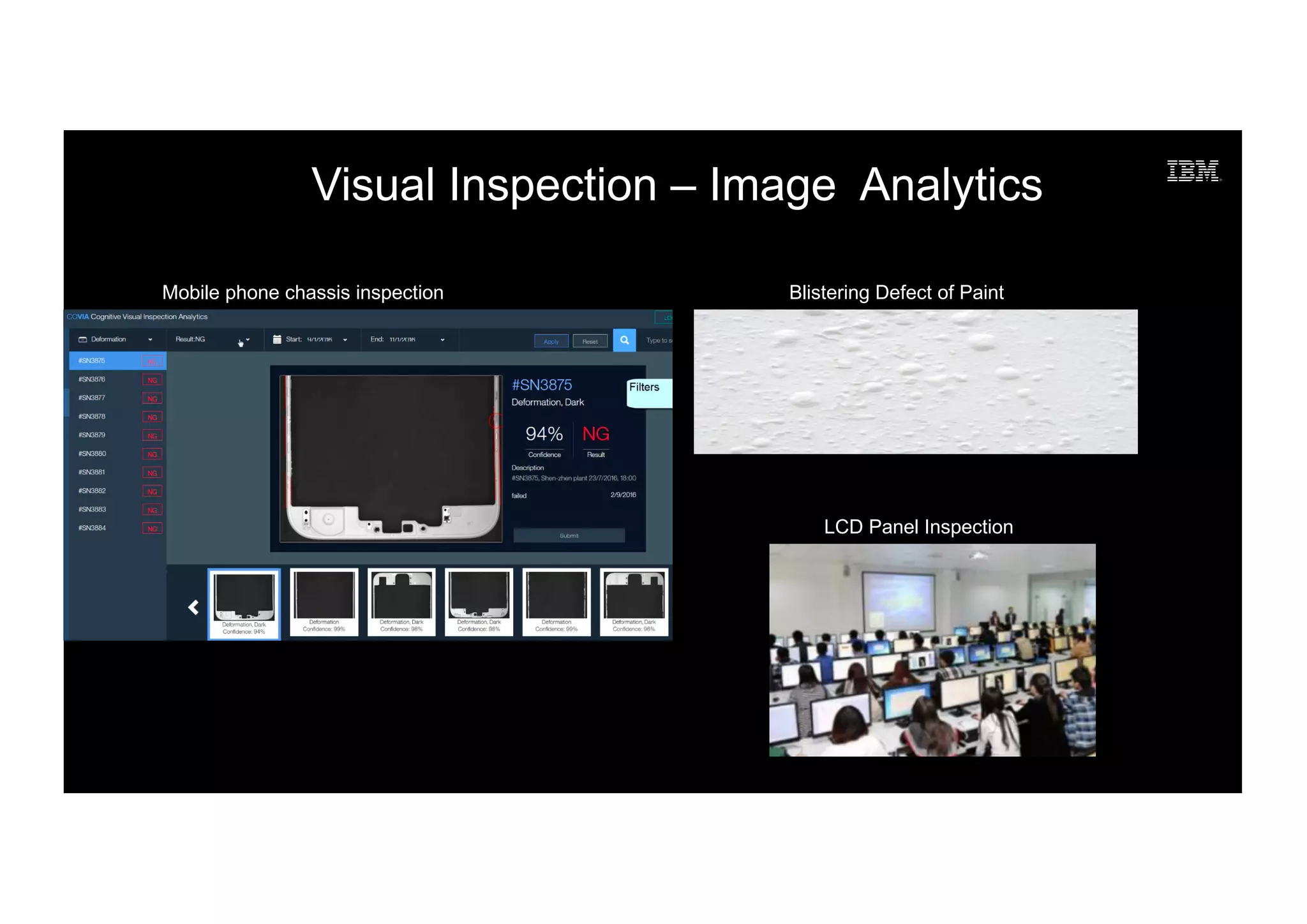Viewport: 1307px width, 924px height.
Task: Select row #SN3875 in list
Action: (x=117, y=361)
